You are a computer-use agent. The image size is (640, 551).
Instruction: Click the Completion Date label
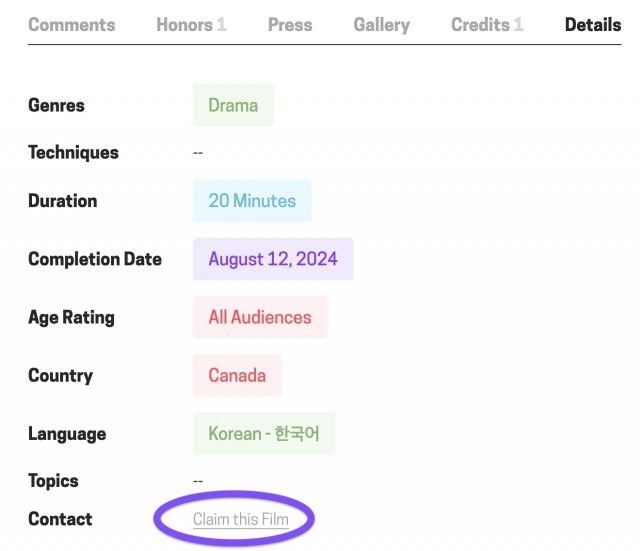click(95, 259)
